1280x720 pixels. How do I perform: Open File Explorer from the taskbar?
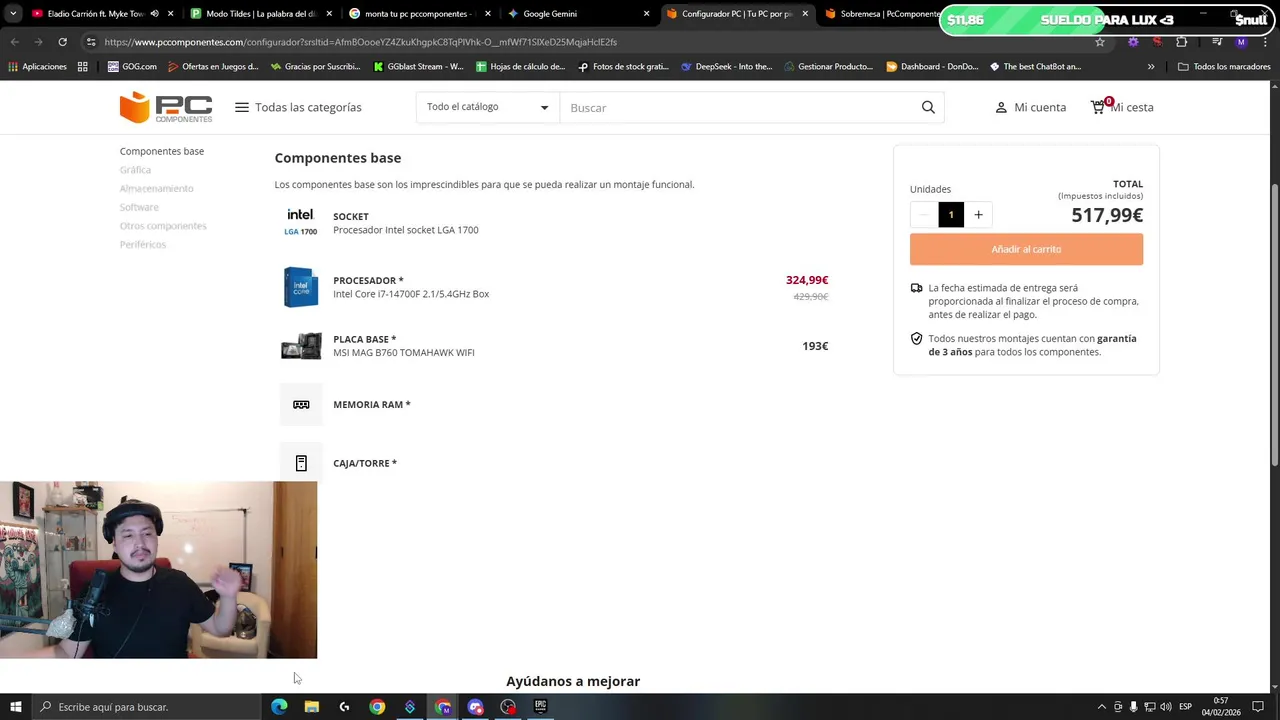click(x=312, y=707)
